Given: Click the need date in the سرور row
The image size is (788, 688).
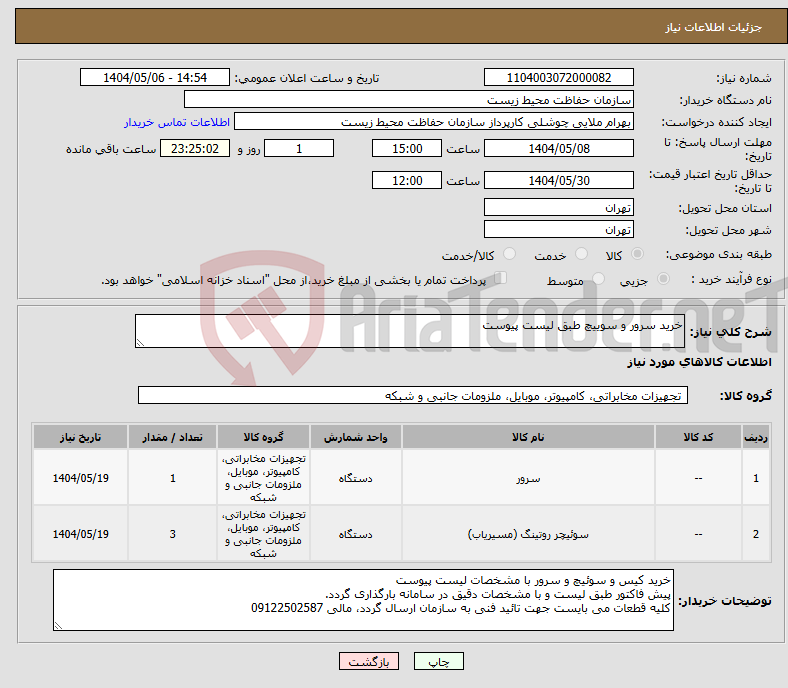Looking at the screenshot, I should 80,478.
